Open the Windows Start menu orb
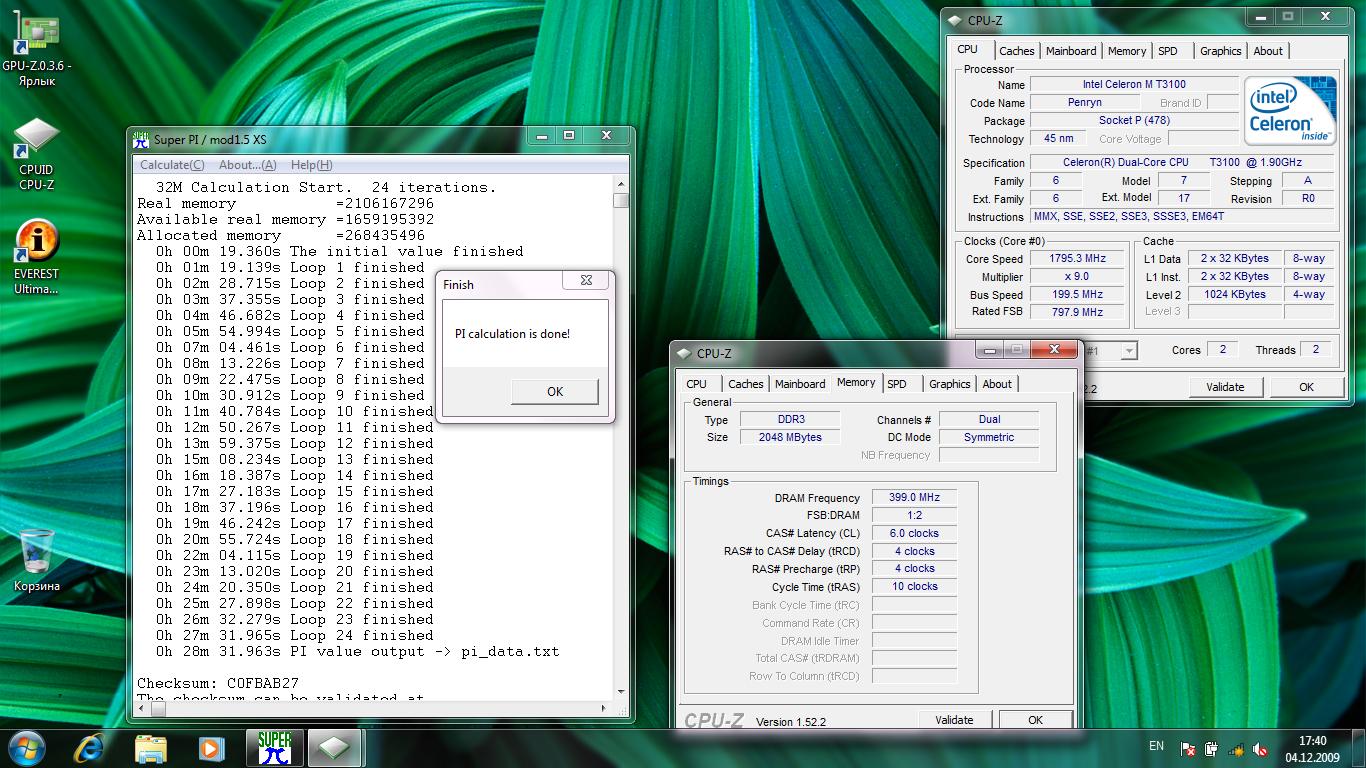Viewport: 1366px width, 768px height. [27, 748]
